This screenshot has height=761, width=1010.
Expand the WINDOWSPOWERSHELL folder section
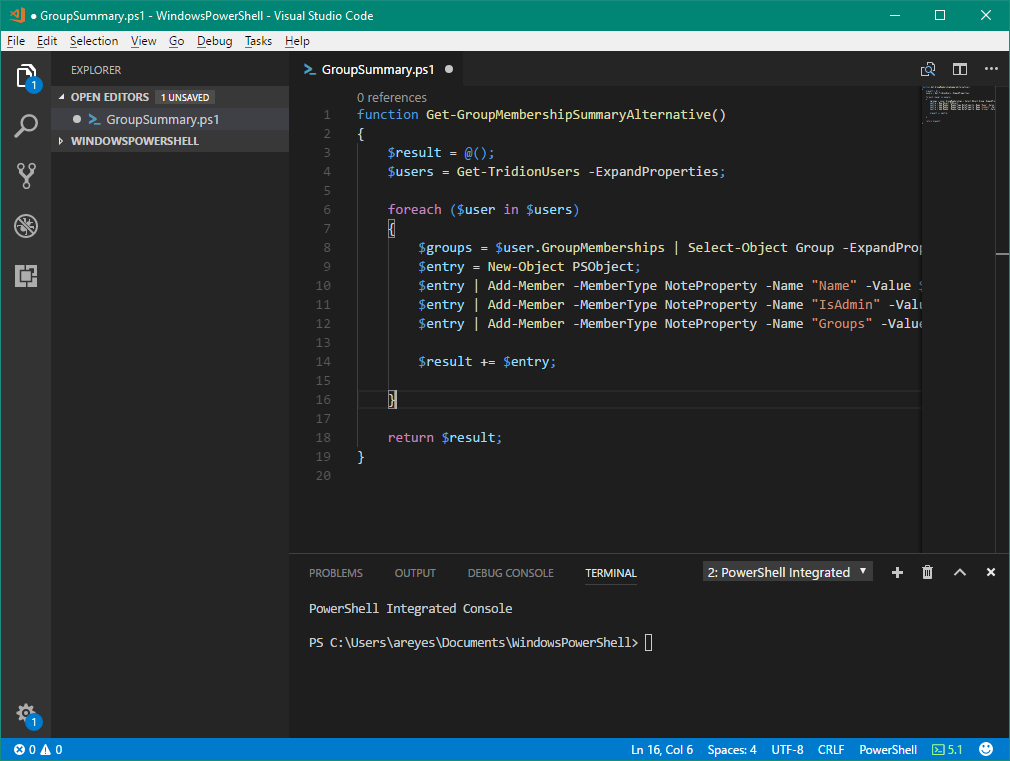[134, 141]
